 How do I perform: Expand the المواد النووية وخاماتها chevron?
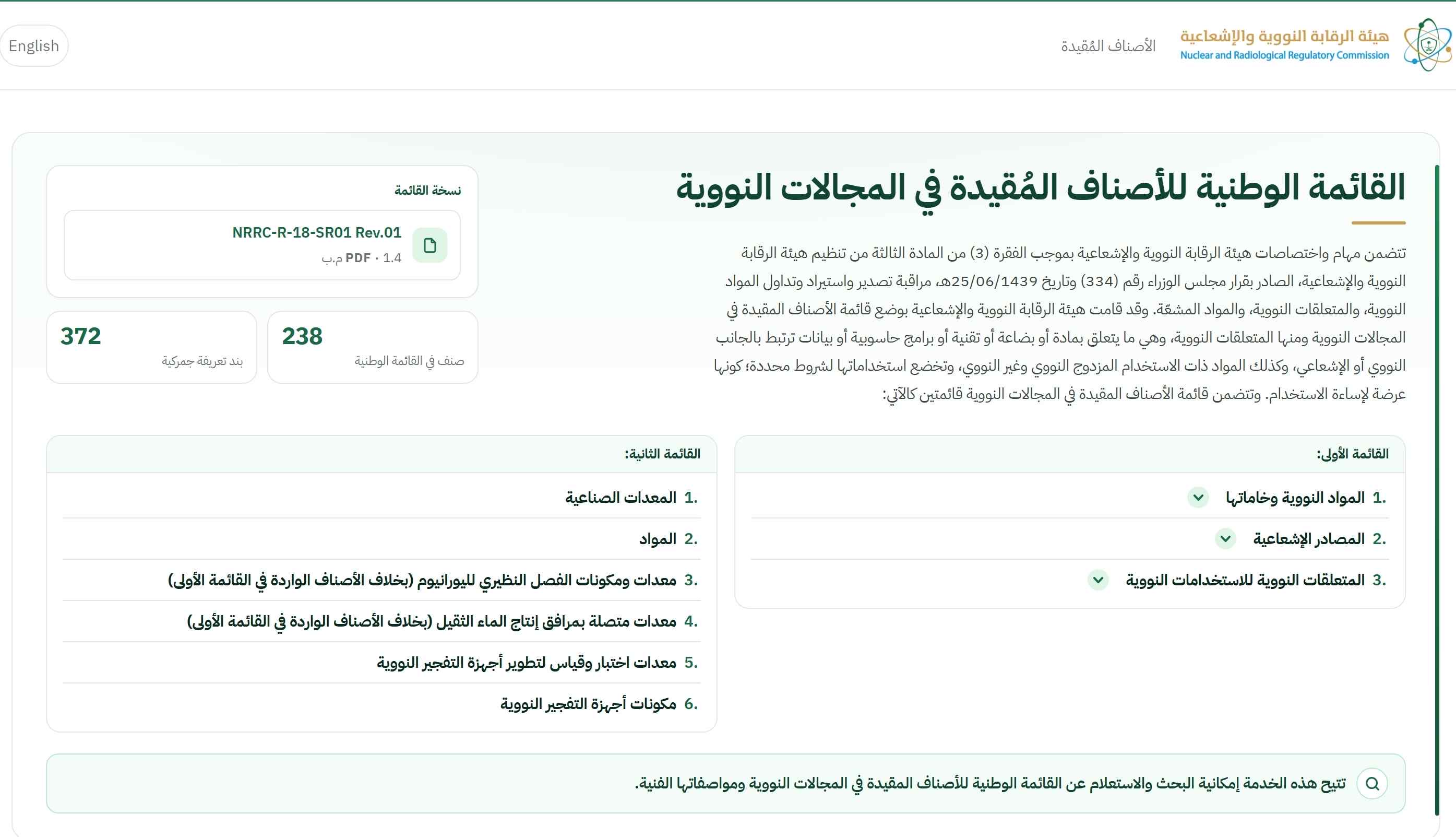1198,497
